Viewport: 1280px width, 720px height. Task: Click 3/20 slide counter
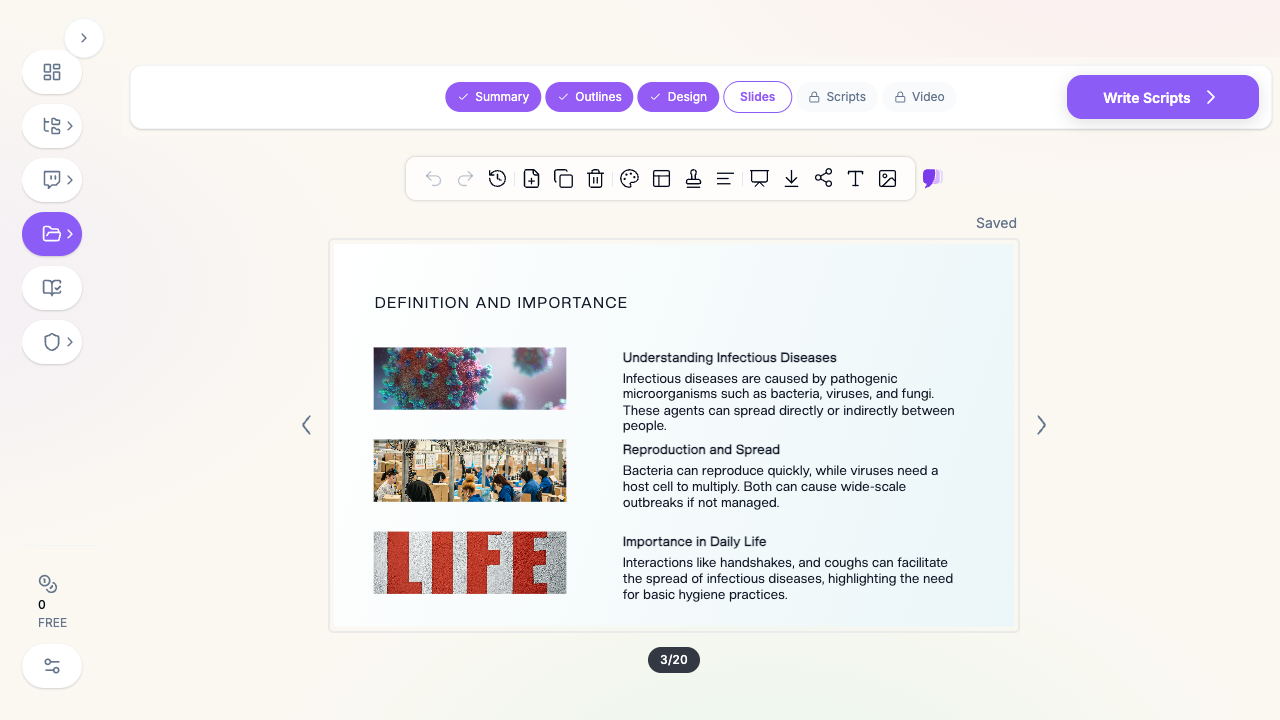coord(674,660)
